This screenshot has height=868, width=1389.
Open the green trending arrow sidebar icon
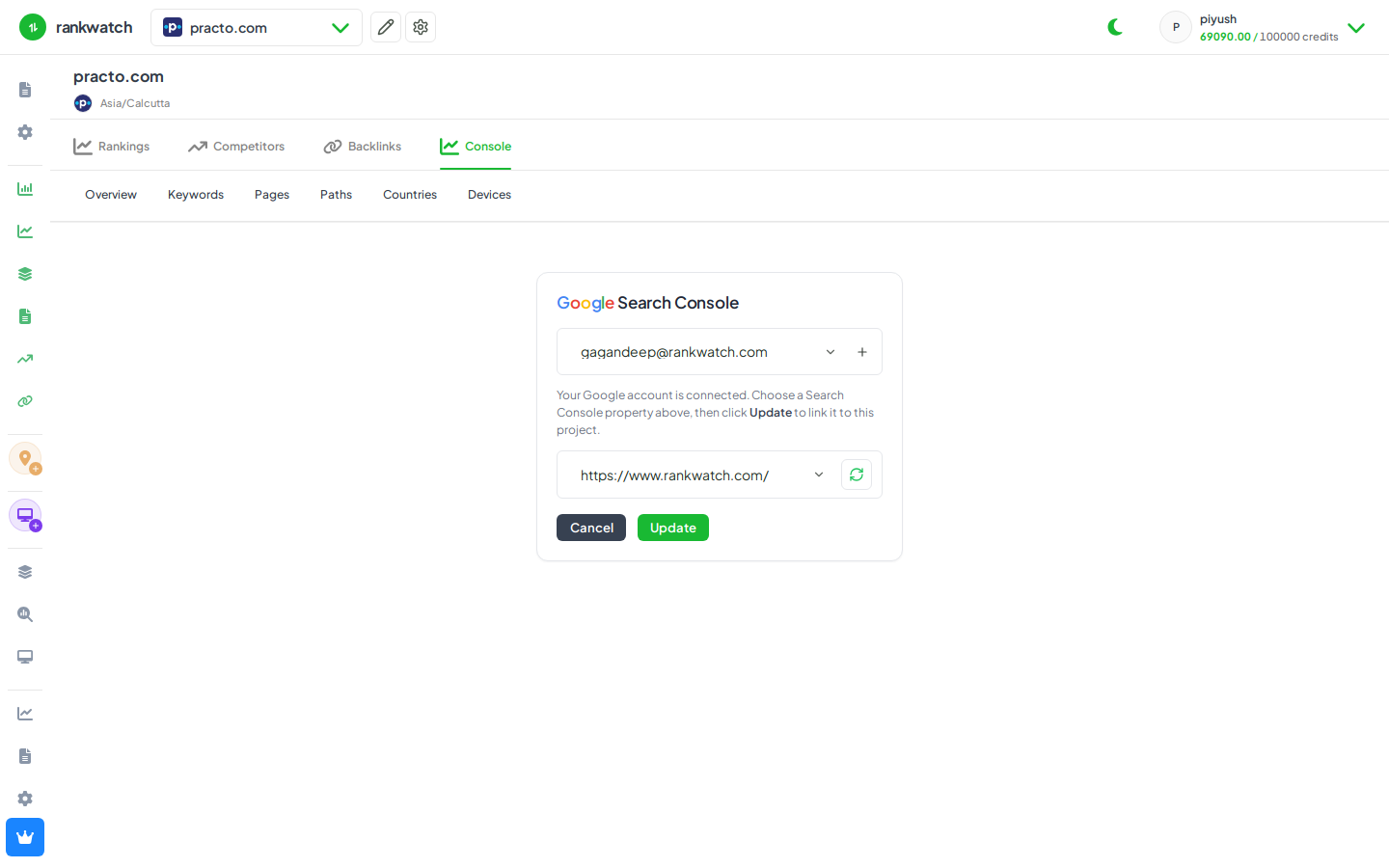25,359
